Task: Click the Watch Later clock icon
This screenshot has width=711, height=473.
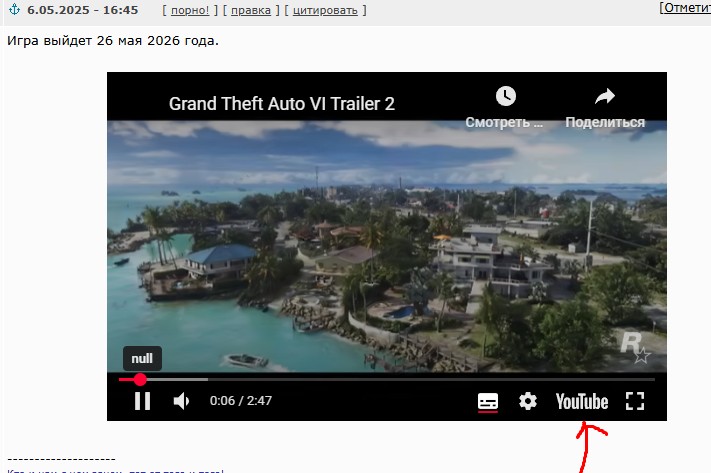Action: point(506,96)
